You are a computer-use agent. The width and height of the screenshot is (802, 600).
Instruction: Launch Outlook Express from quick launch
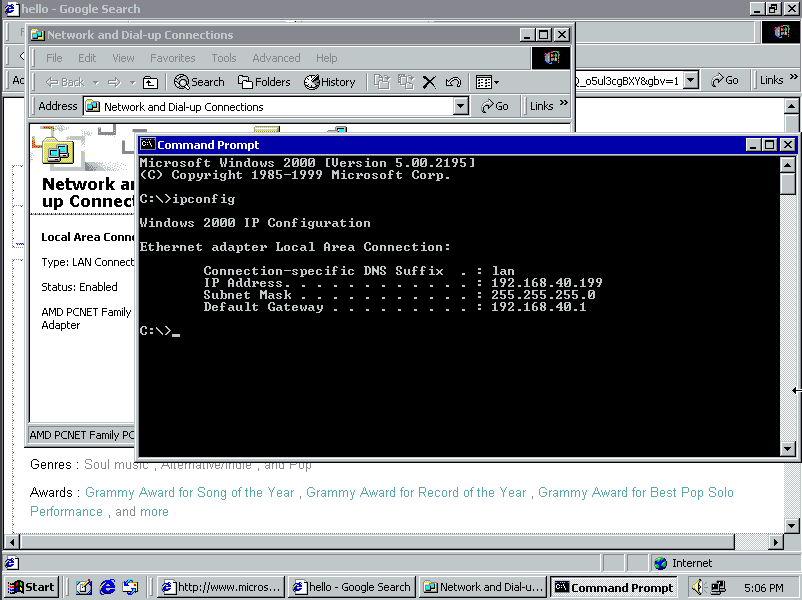tap(130, 587)
